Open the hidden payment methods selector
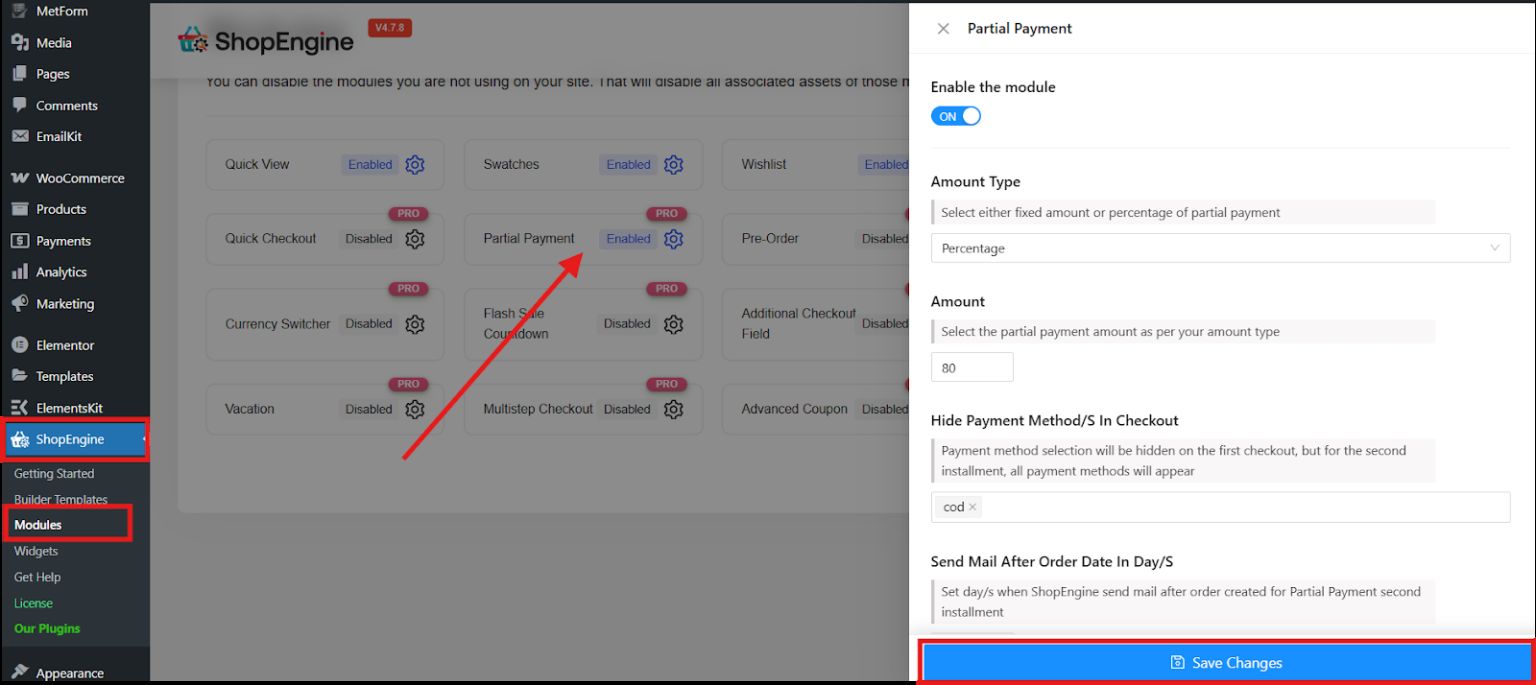This screenshot has width=1536, height=685. click(1240, 507)
